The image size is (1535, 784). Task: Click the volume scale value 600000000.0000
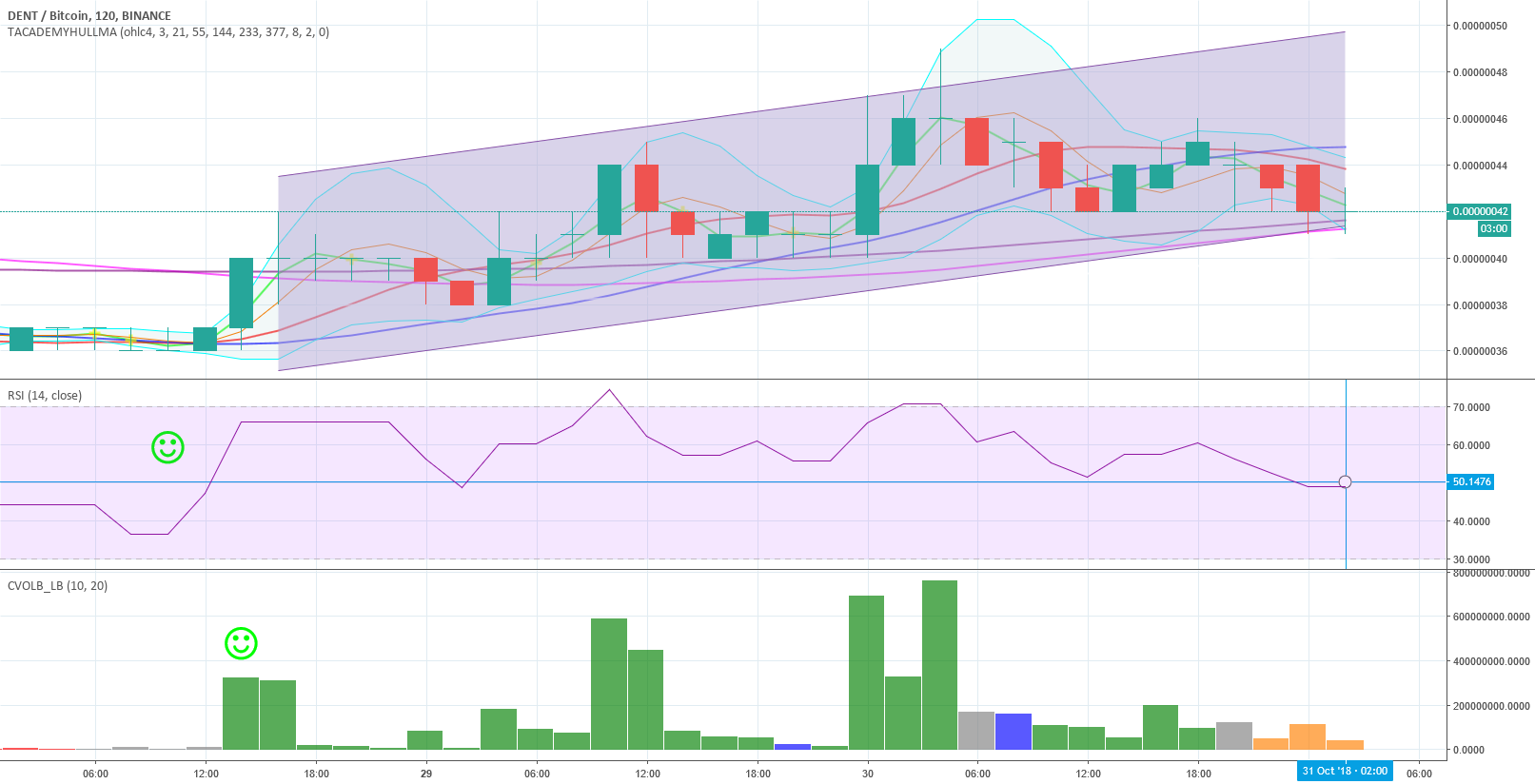[x=1491, y=617]
